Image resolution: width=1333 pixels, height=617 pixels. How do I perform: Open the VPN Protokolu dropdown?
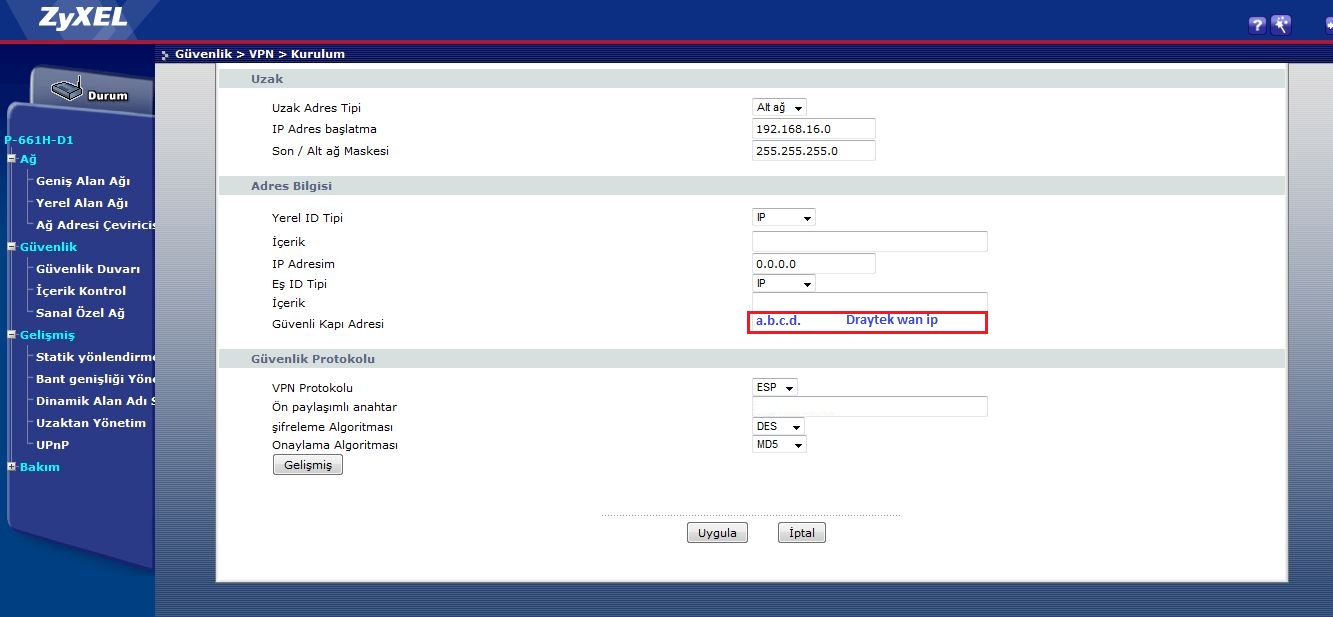pos(775,388)
